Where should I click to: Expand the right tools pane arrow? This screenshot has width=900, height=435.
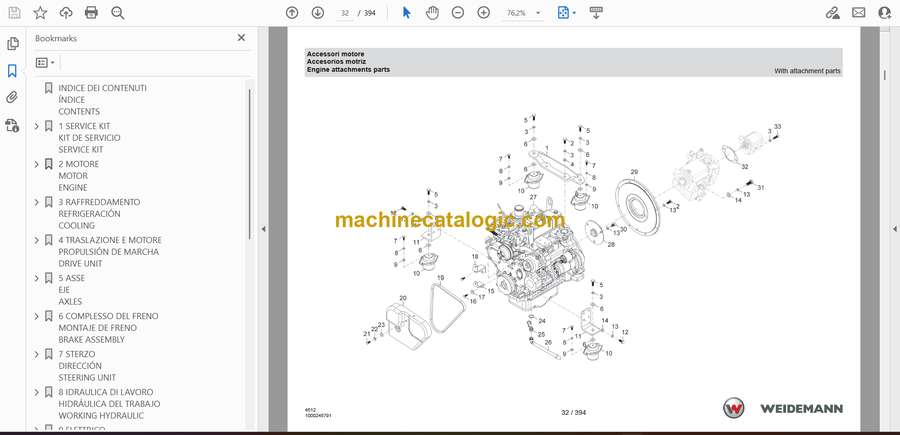pos(894,229)
